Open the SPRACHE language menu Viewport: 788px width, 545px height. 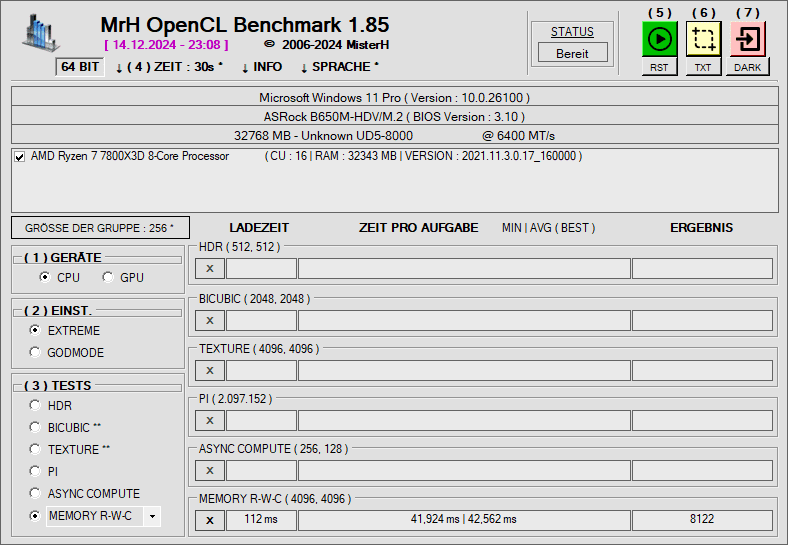point(340,67)
